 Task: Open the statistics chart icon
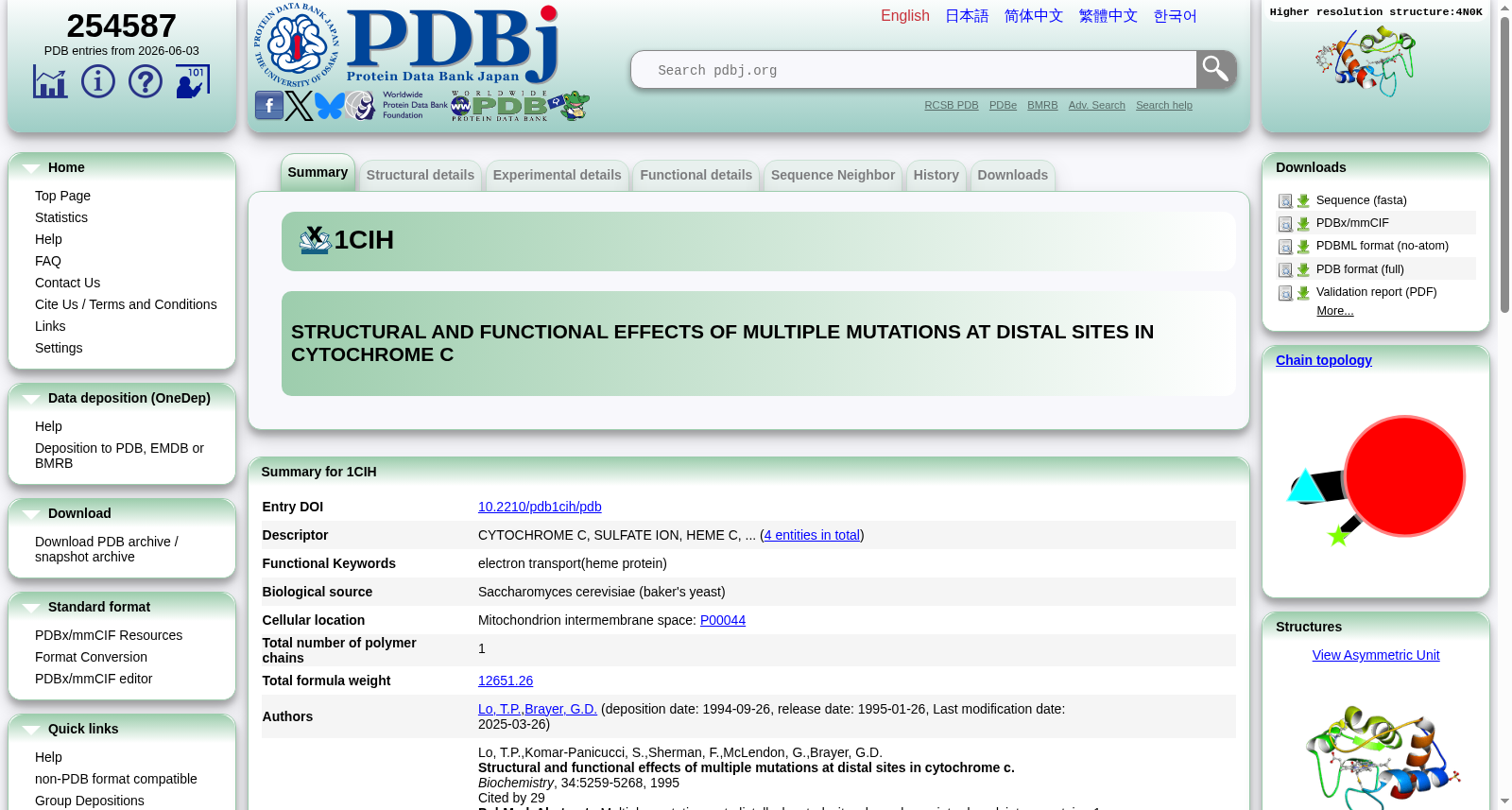[50, 82]
